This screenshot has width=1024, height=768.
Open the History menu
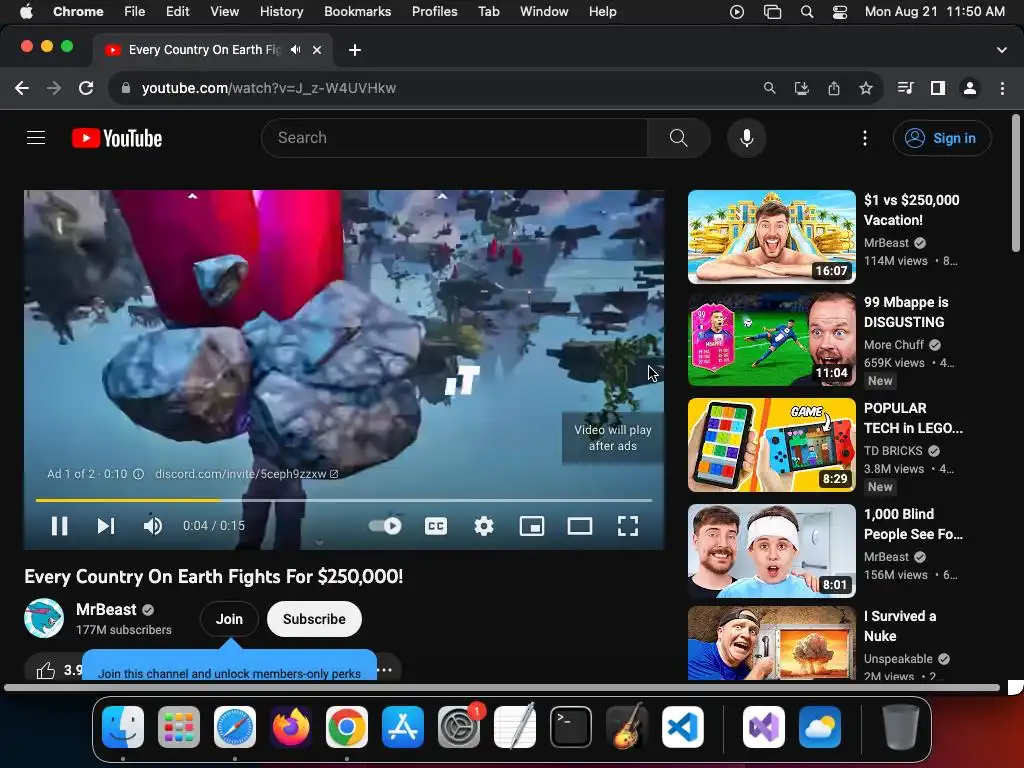tap(281, 11)
